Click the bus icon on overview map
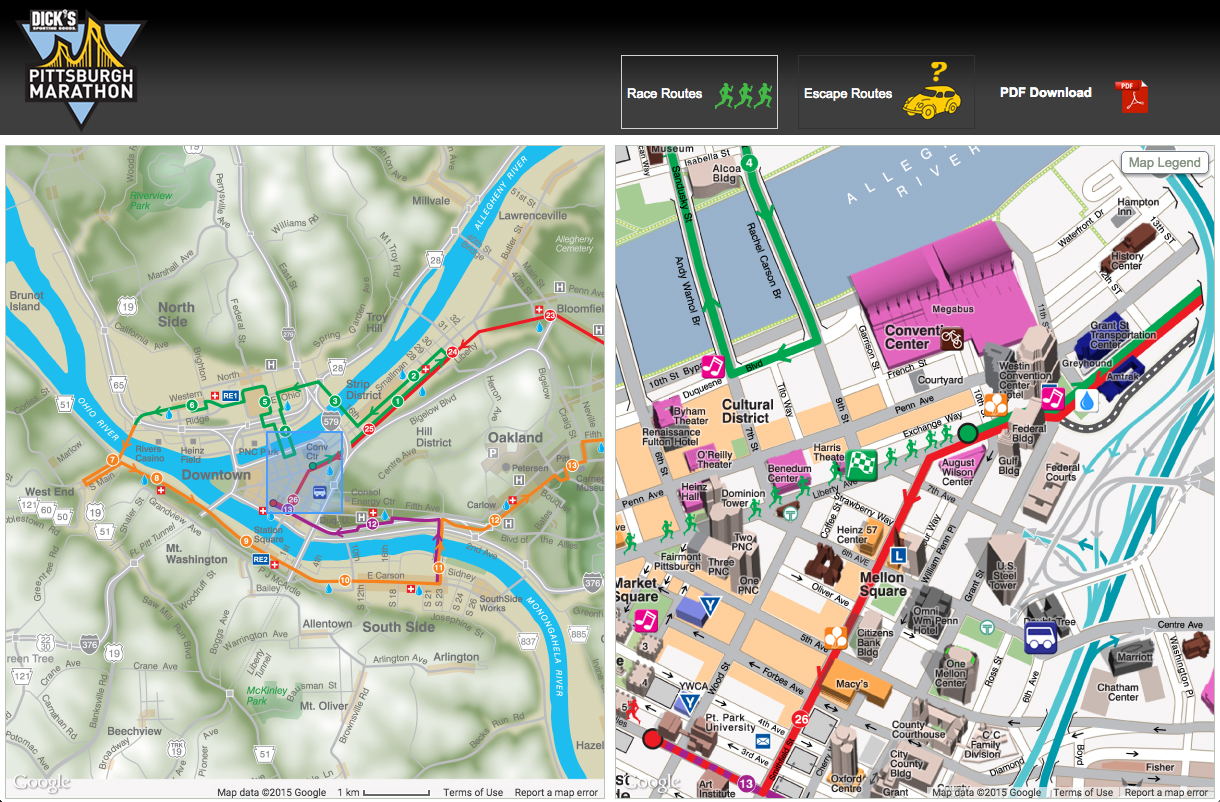Screen dimensions: 1220x802 pos(319,492)
